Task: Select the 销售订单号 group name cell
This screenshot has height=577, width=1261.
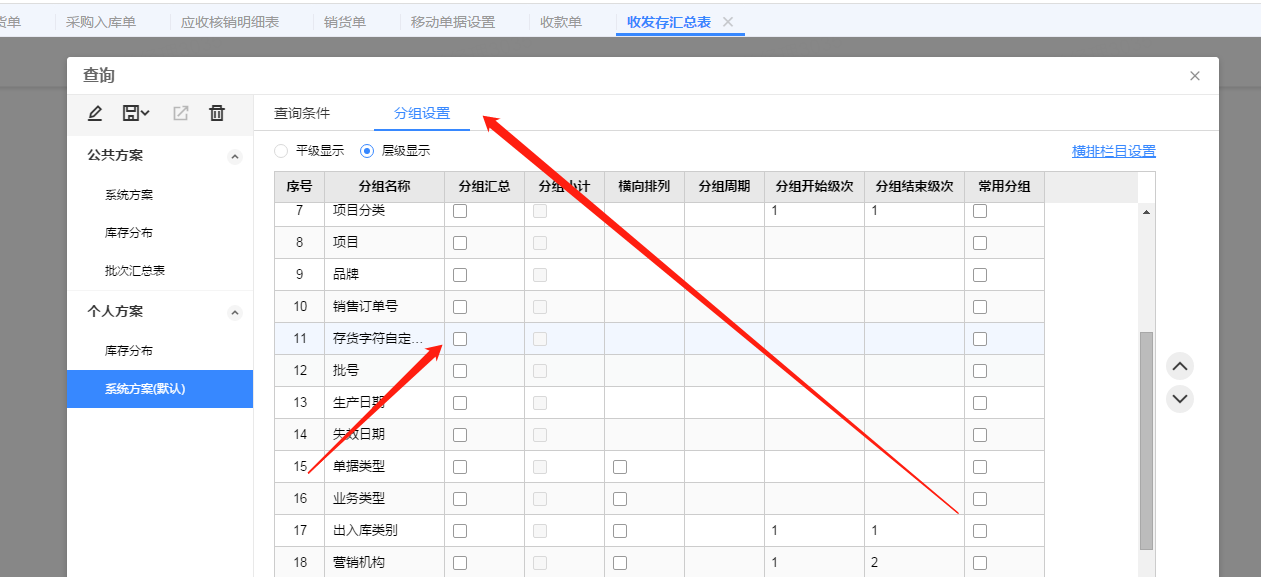Action: (385, 307)
